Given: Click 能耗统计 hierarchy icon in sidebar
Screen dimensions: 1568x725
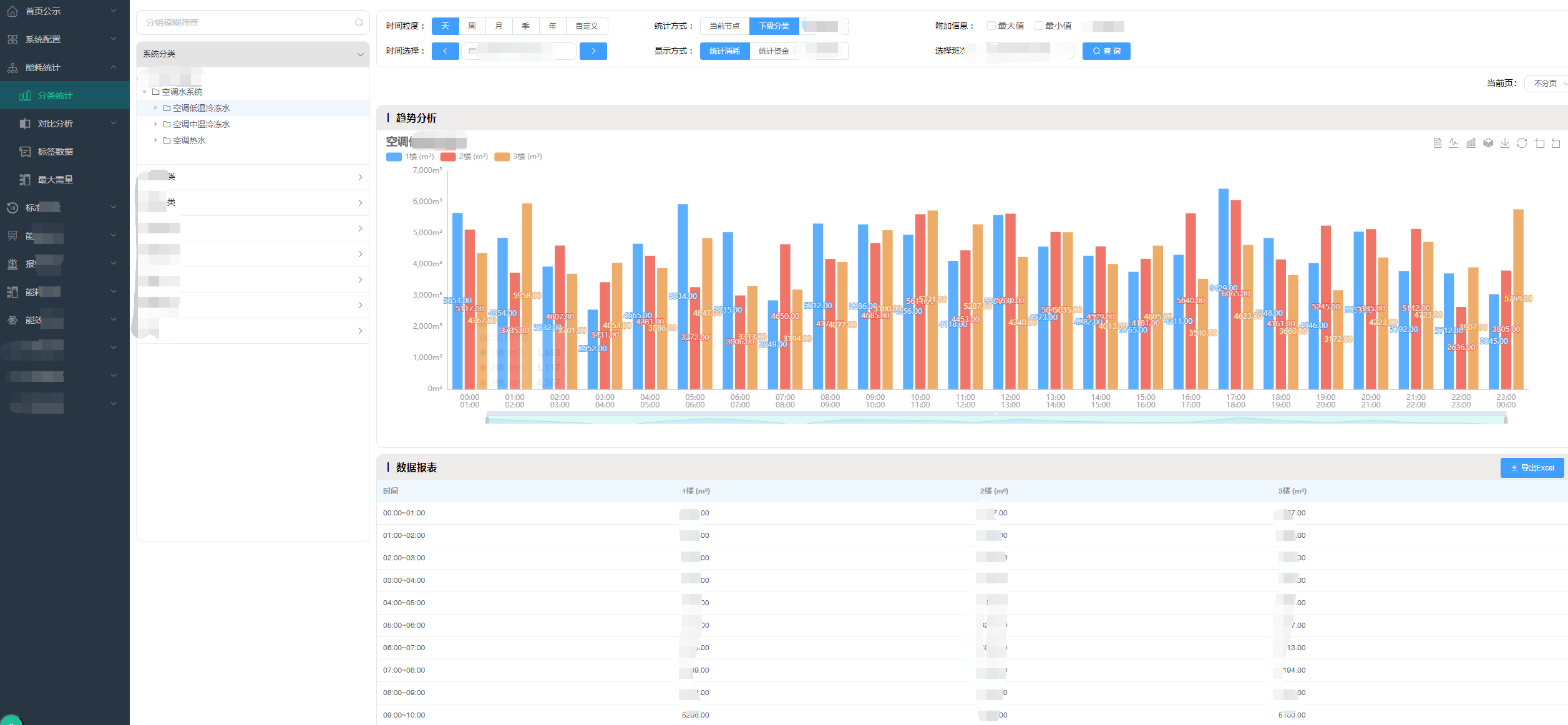Looking at the screenshot, I should pos(12,67).
